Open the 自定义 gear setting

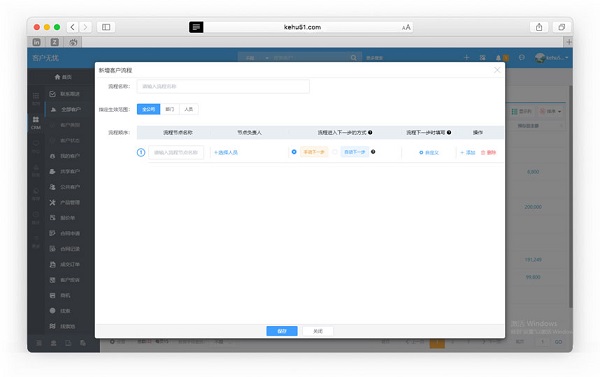pyautogui.click(x=429, y=152)
